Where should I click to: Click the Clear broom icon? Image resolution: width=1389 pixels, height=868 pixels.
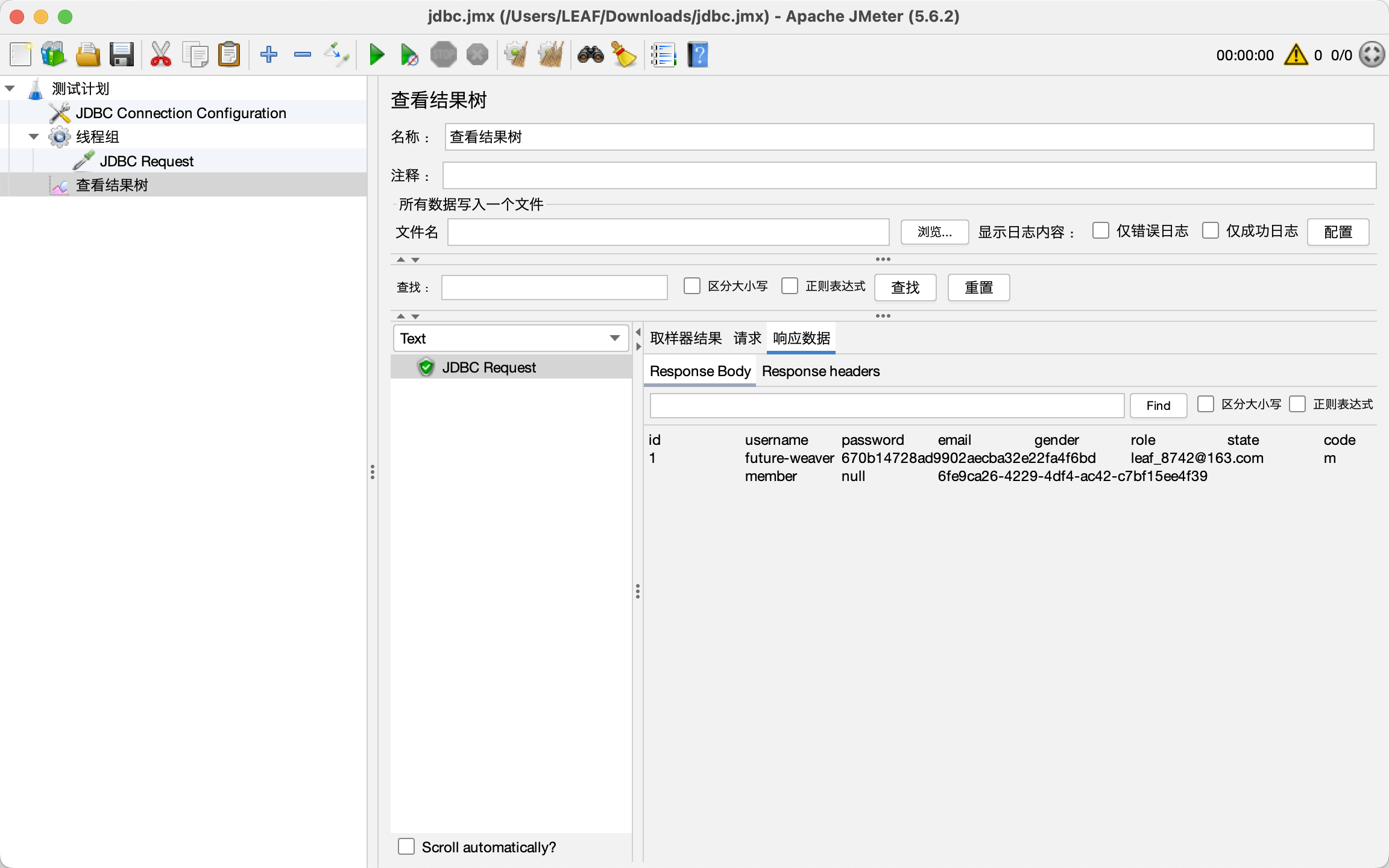pyautogui.click(x=517, y=55)
